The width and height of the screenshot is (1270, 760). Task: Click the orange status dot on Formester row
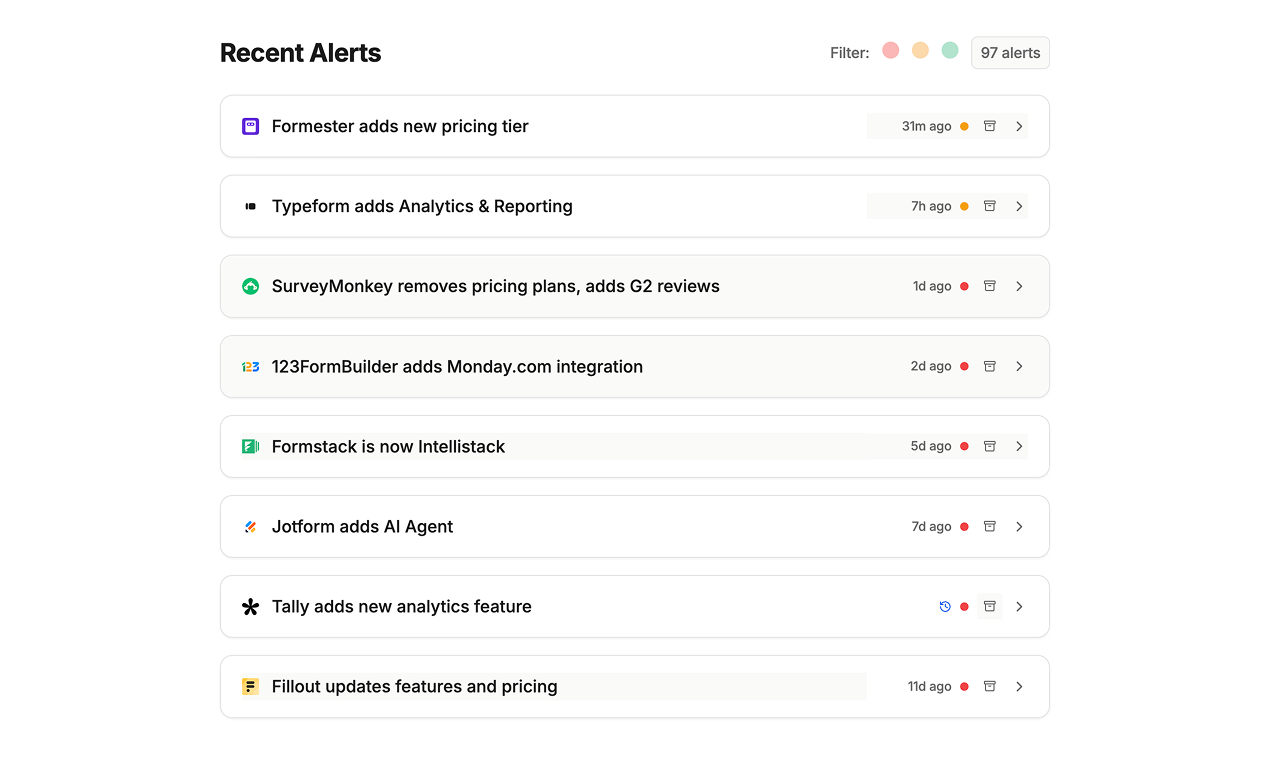964,126
